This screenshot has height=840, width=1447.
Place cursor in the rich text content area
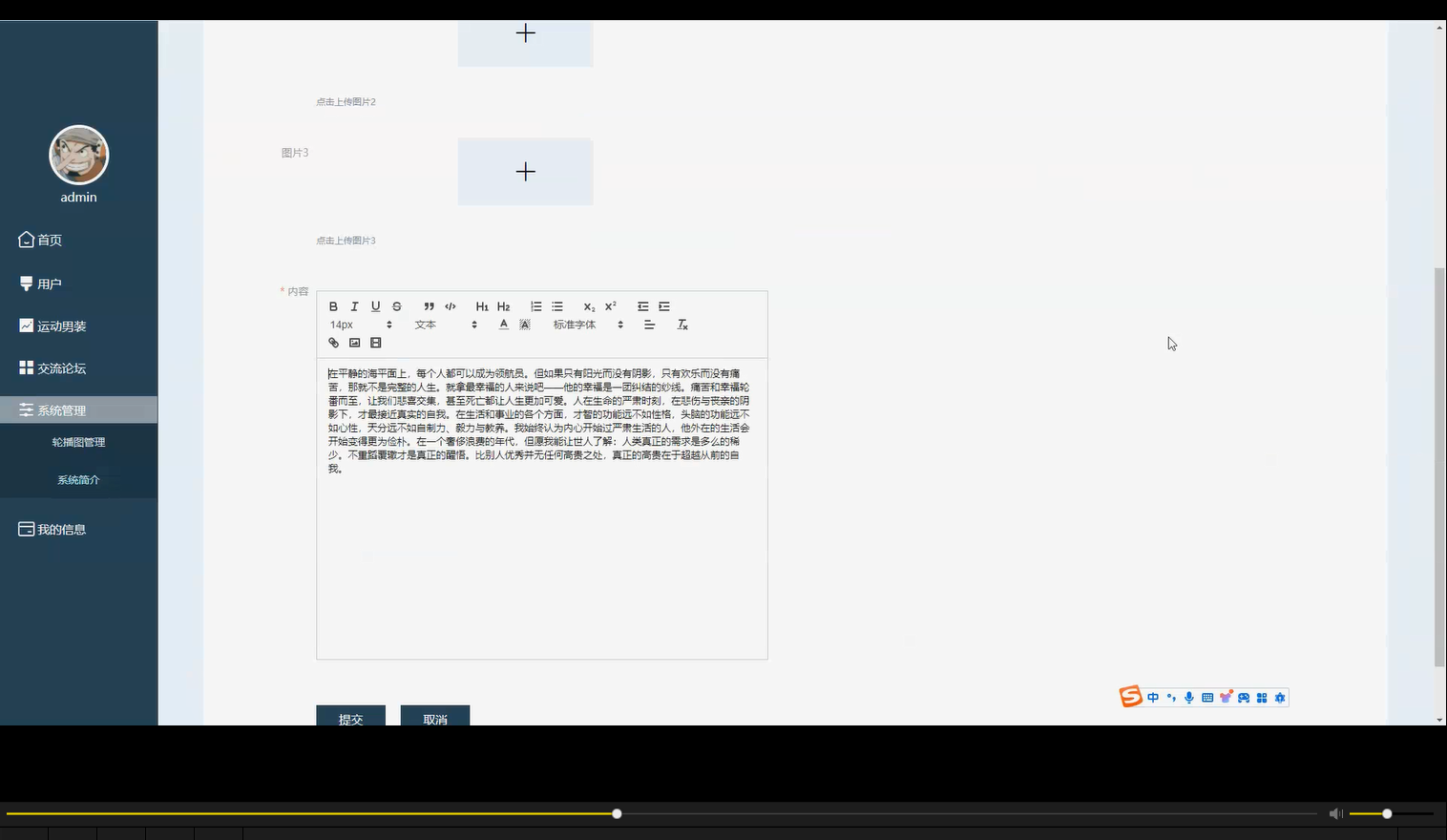click(542, 508)
